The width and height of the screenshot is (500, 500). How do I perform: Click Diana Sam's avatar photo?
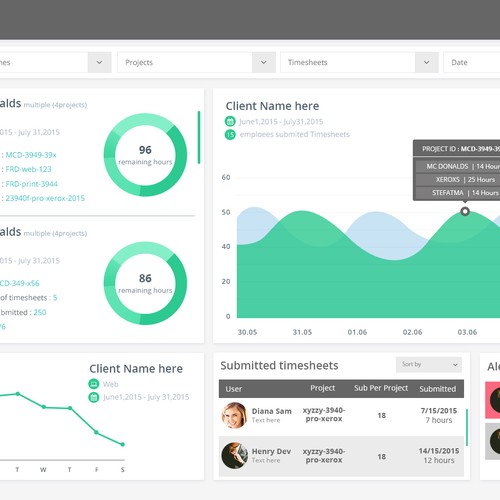tap(235, 415)
